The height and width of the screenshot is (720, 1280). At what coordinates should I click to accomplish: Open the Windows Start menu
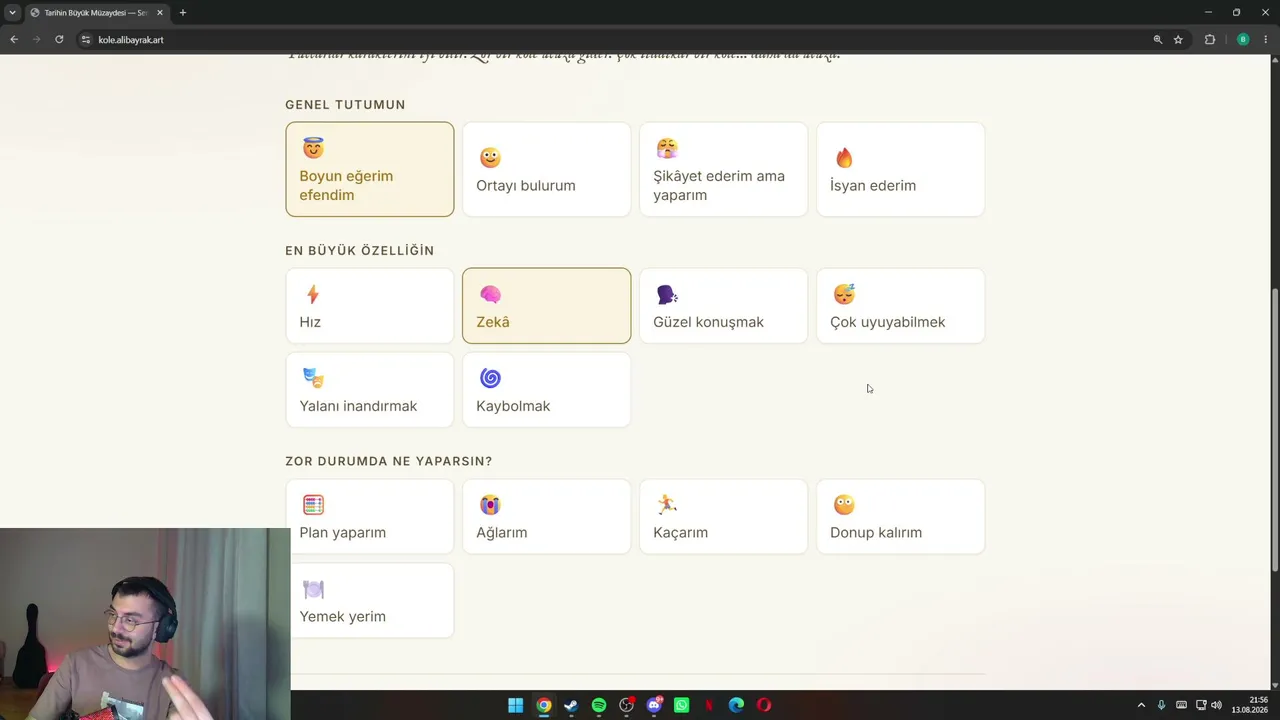515,705
